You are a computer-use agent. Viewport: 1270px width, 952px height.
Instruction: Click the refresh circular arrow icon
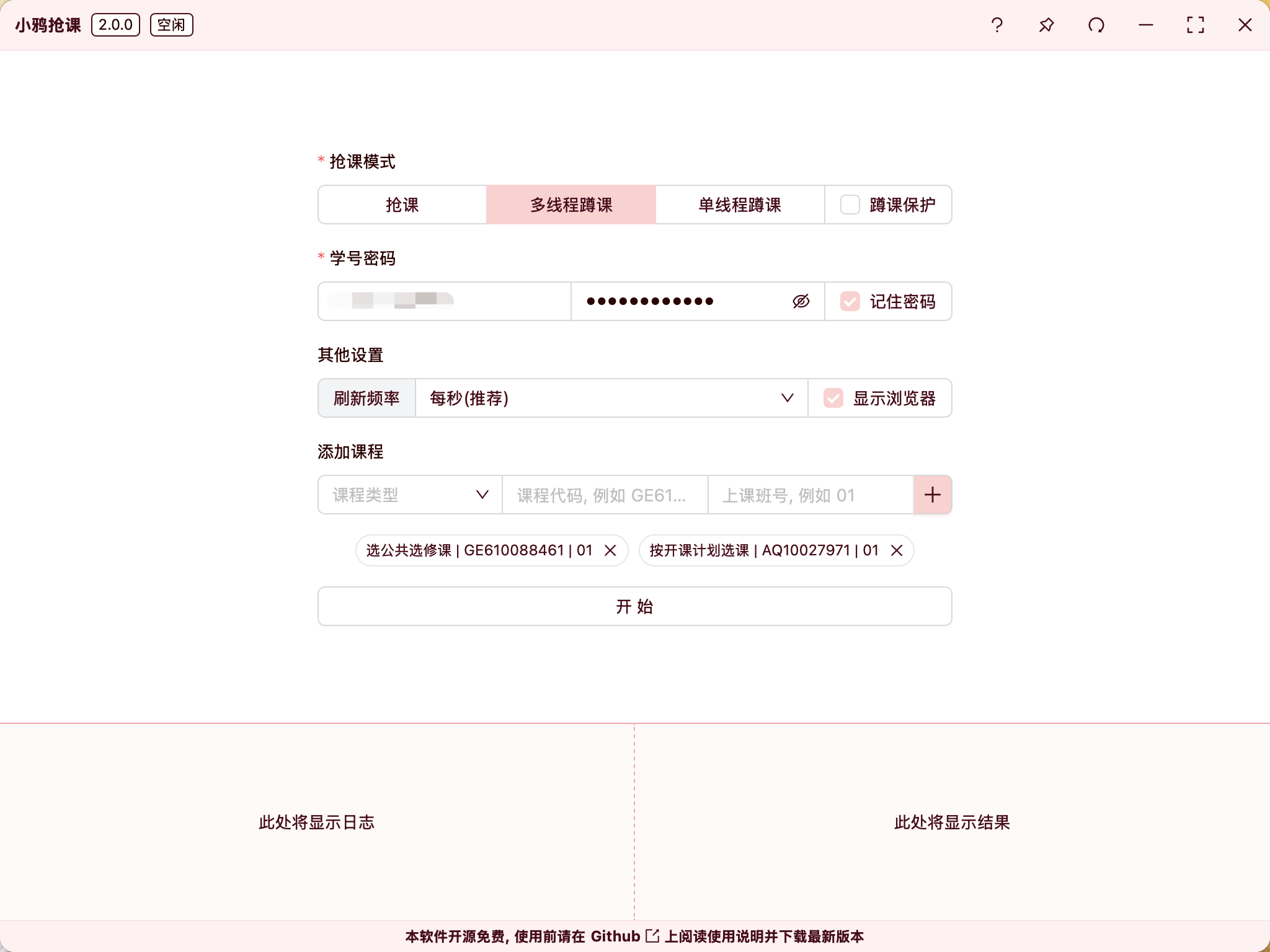pos(1096,25)
